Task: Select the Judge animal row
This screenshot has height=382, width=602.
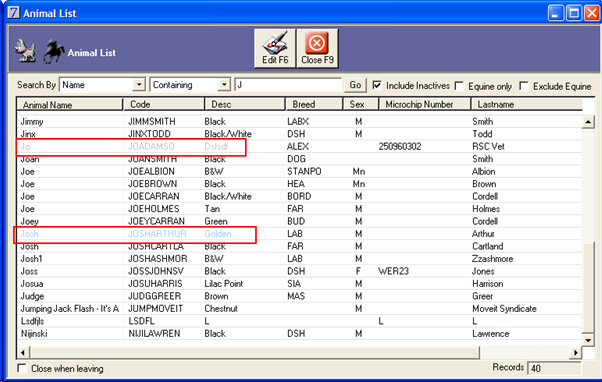Action: (x=299, y=296)
